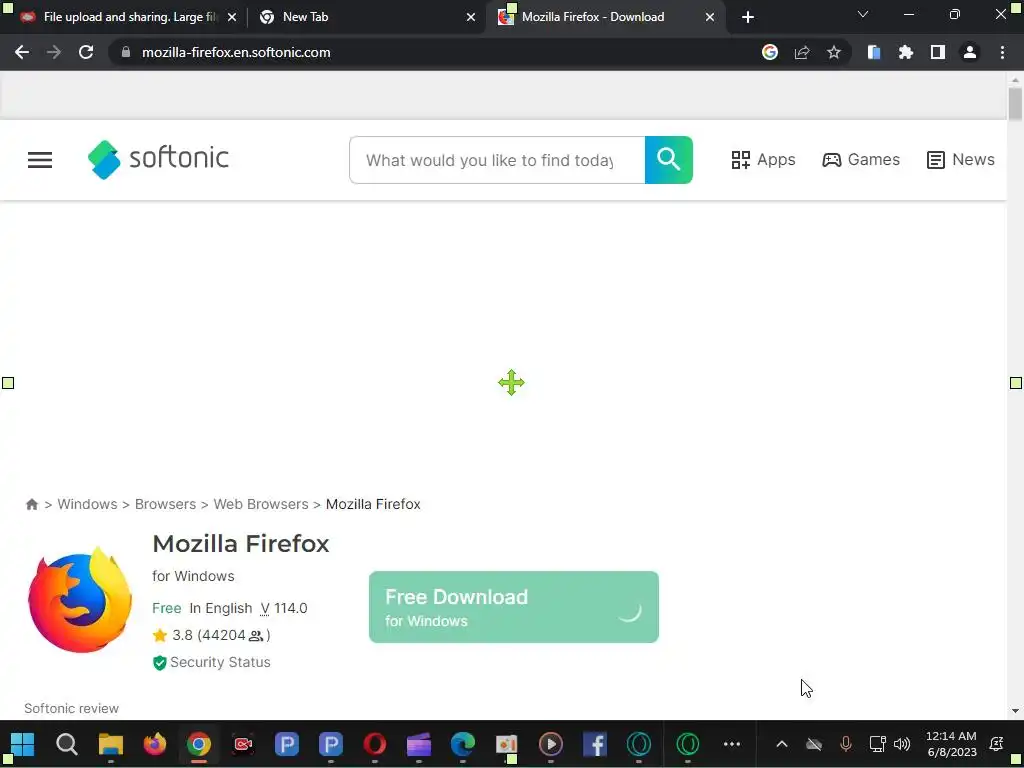The height and width of the screenshot is (768, 1024).
Task: Click the address bar URL
Action: click(236, 52)
